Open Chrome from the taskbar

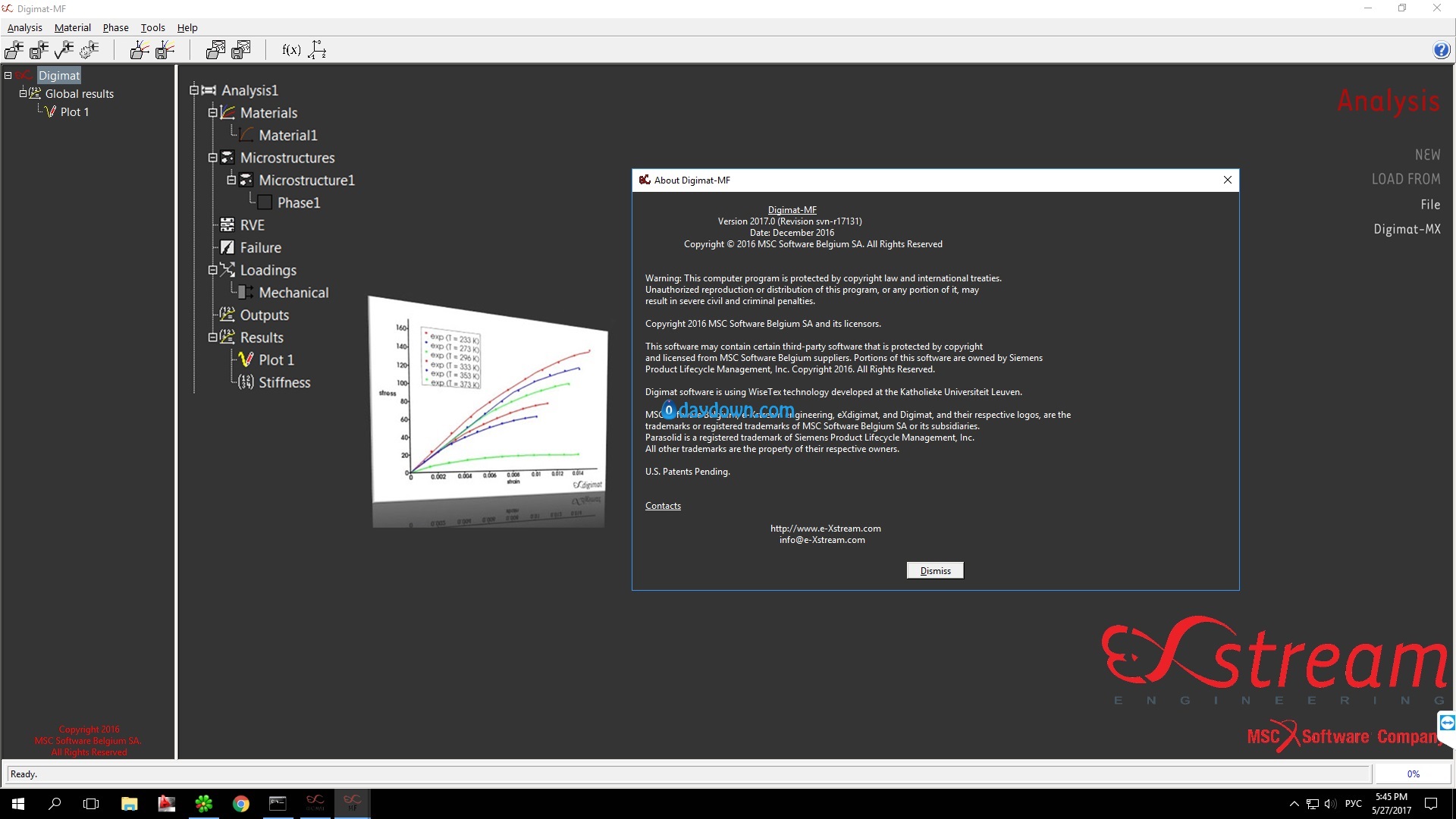(240, 804)
